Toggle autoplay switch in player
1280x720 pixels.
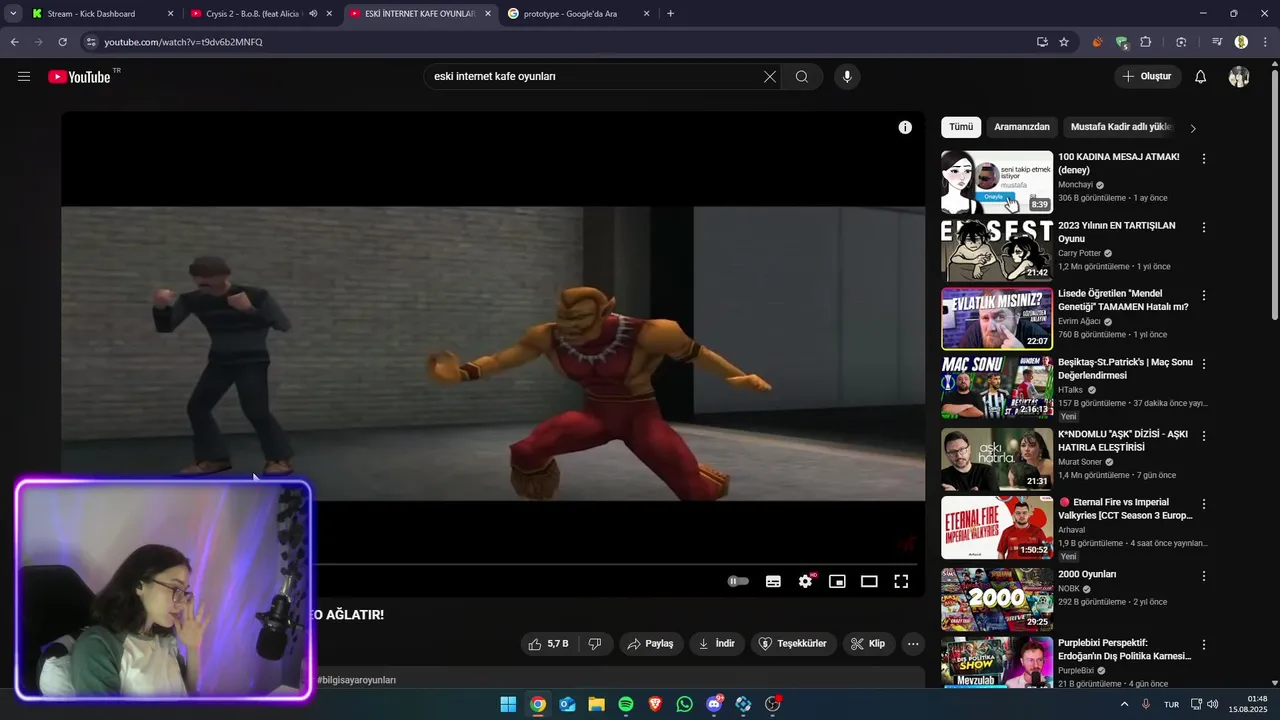(x=738, y=581)
